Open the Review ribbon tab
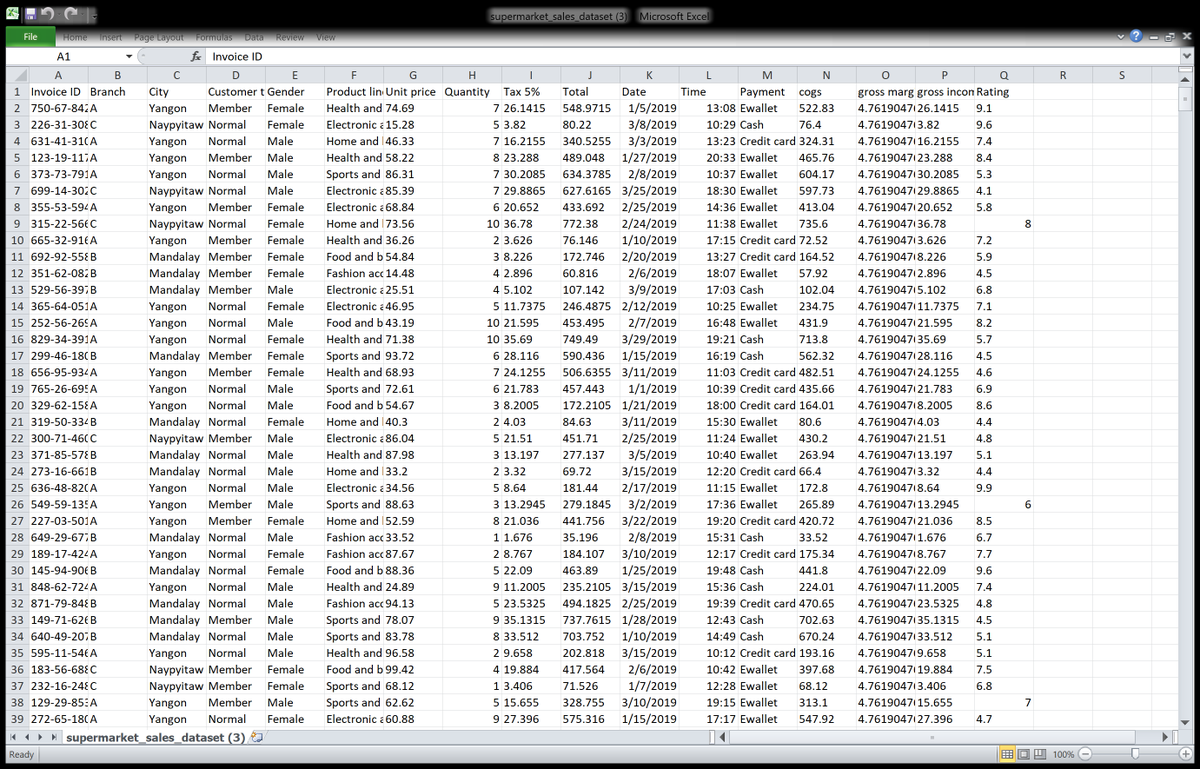Screen dimensions: 1200x769 tap(290, 37)
